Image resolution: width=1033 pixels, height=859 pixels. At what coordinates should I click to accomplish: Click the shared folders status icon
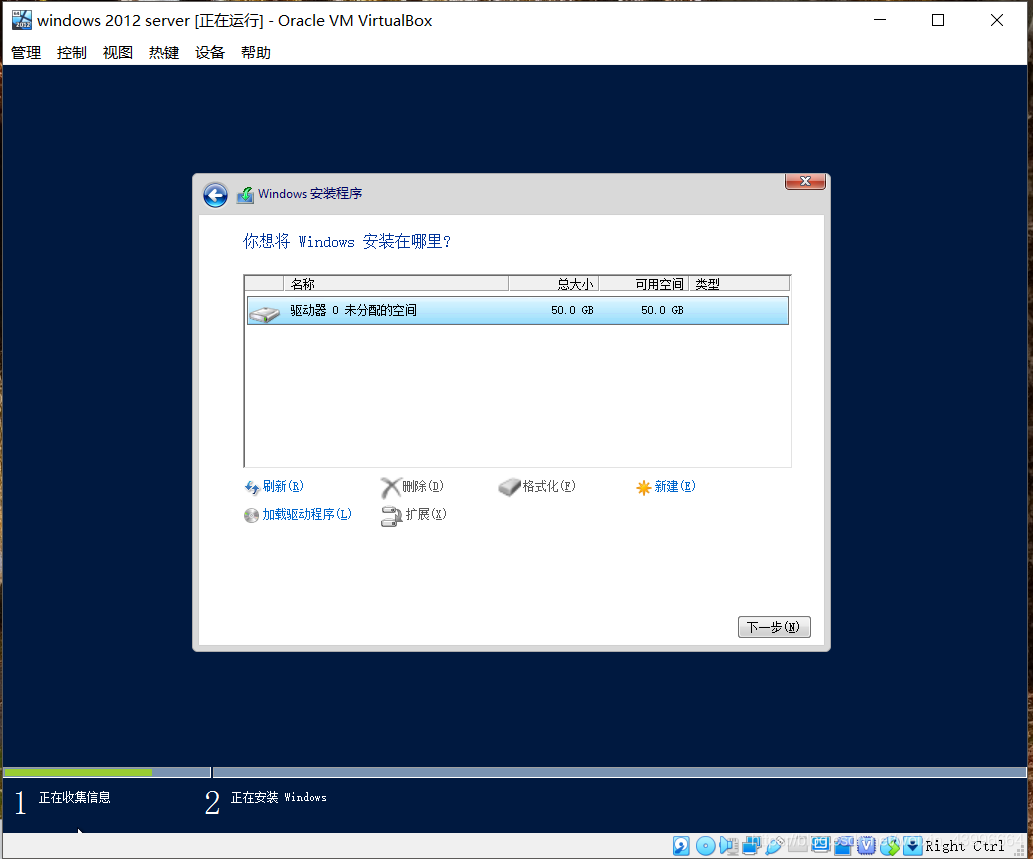point(797,846)
